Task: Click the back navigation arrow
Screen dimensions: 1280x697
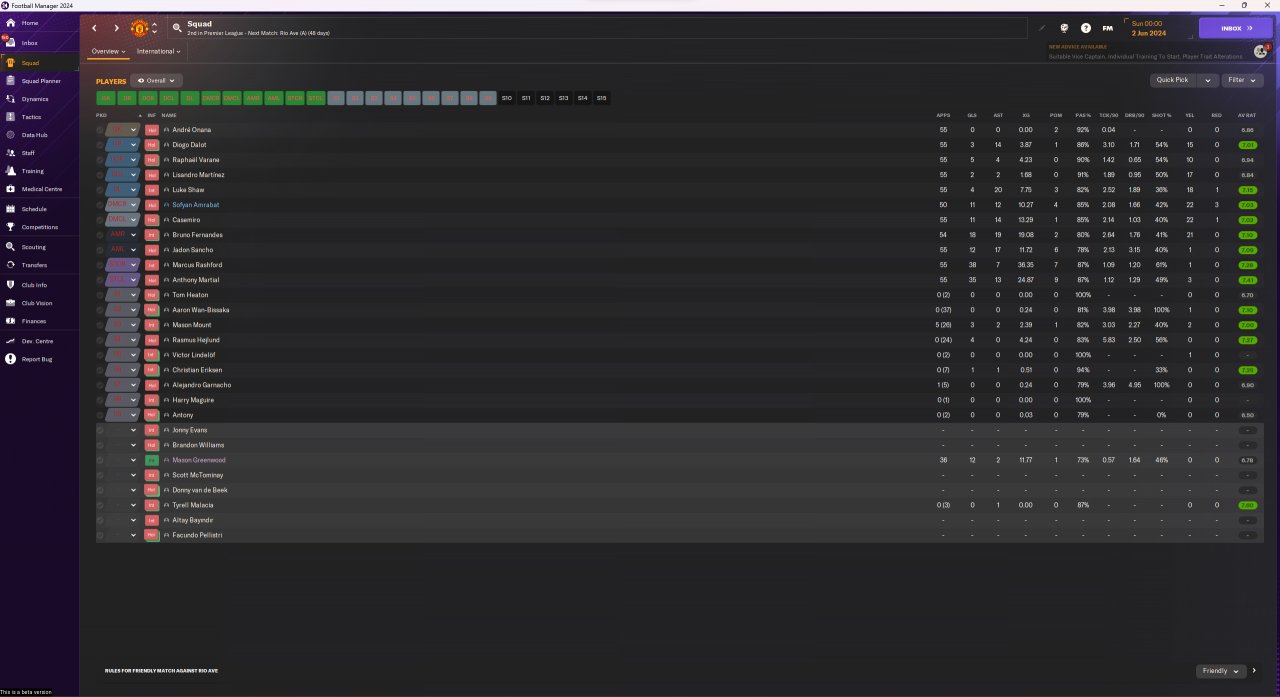Action: (95, 28)
